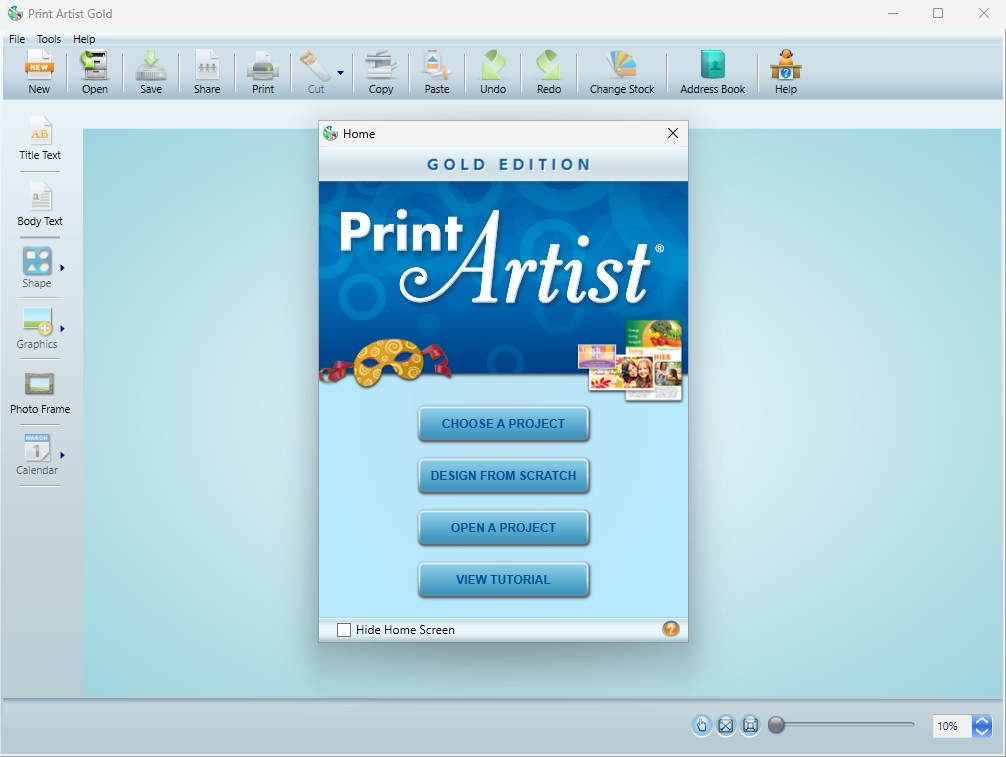Click the Choose a Project button
This screenshot has height=757, width=1006.
tap(503, 424)
